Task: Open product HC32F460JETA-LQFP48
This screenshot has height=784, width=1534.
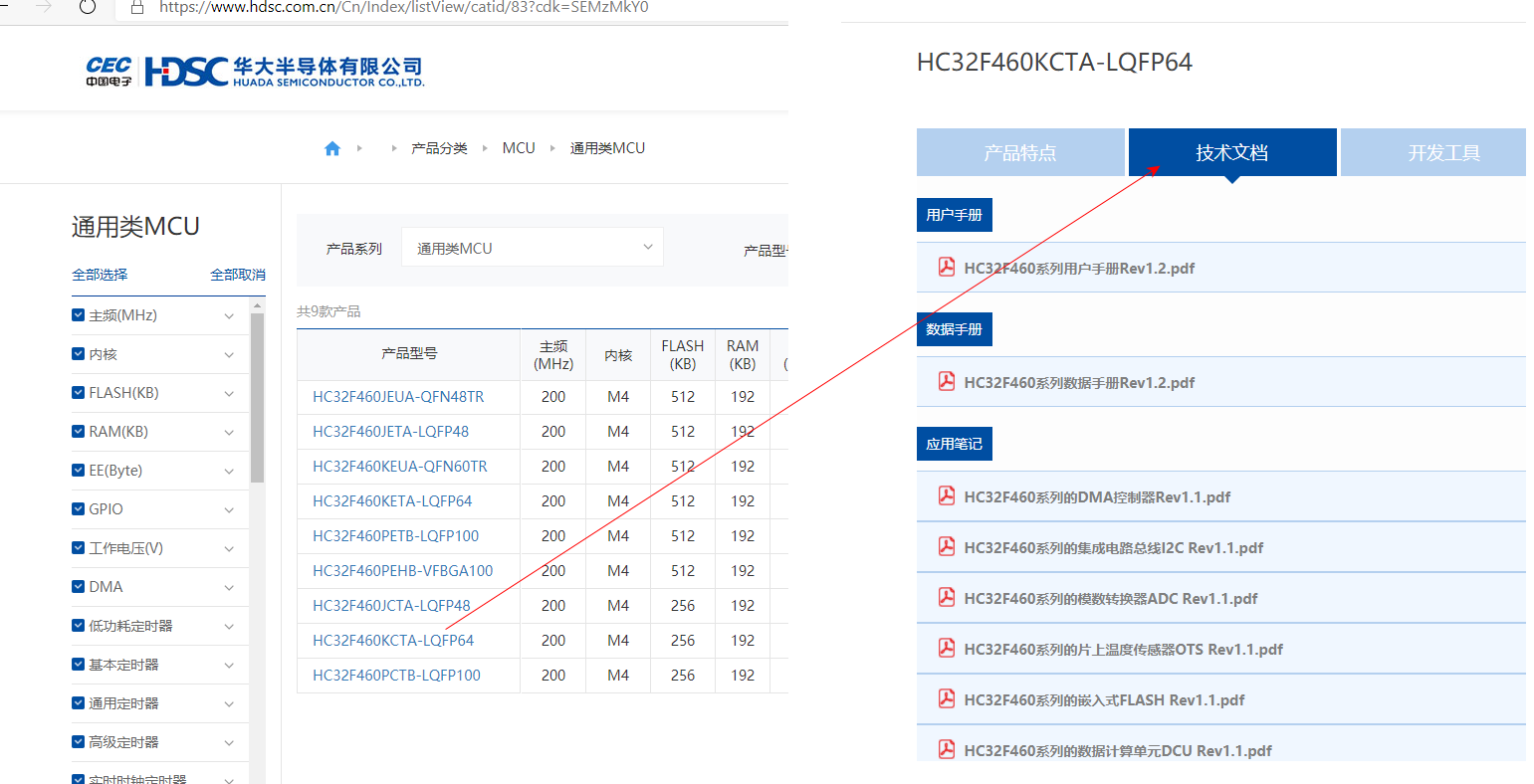Action: (390, 432)
